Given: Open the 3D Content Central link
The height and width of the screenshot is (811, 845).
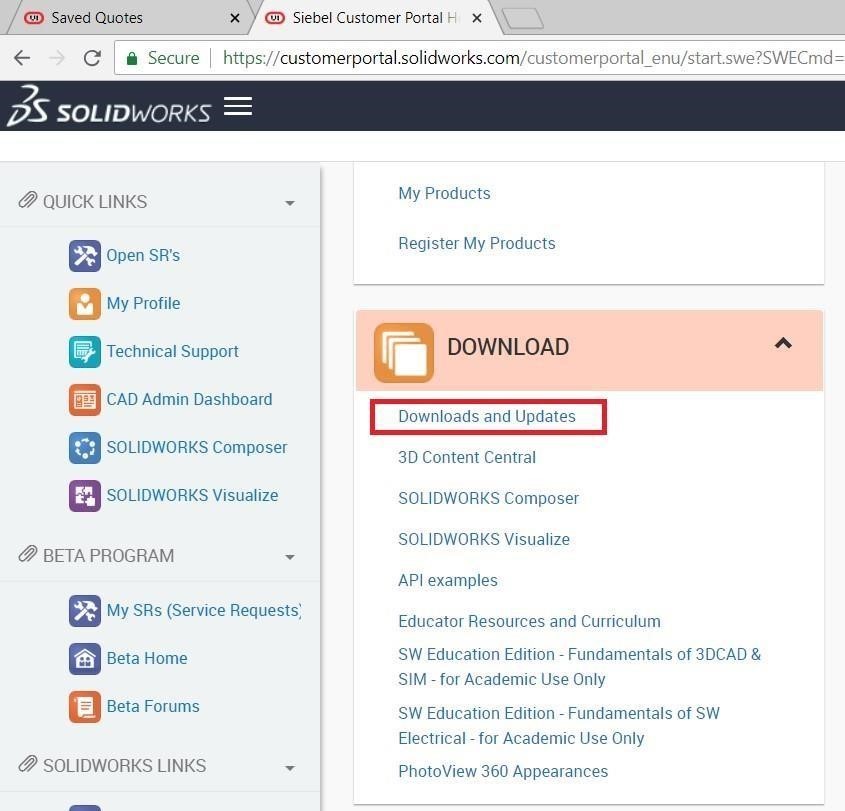Looking at the screenshot, I should (x=467, y=458).
